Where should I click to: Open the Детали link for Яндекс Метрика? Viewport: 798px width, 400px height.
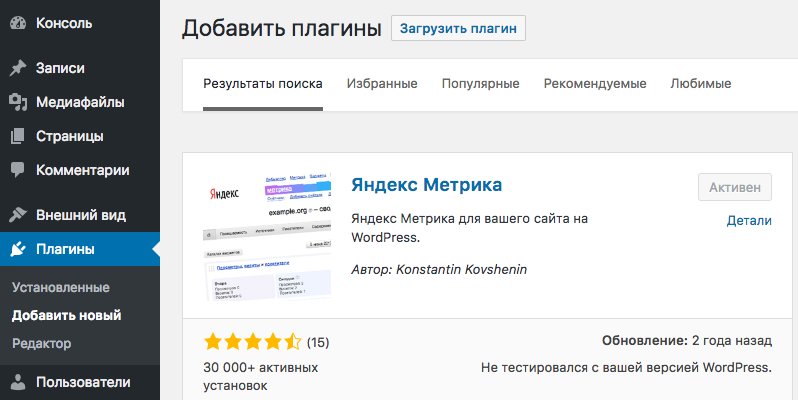click(749, 221)
